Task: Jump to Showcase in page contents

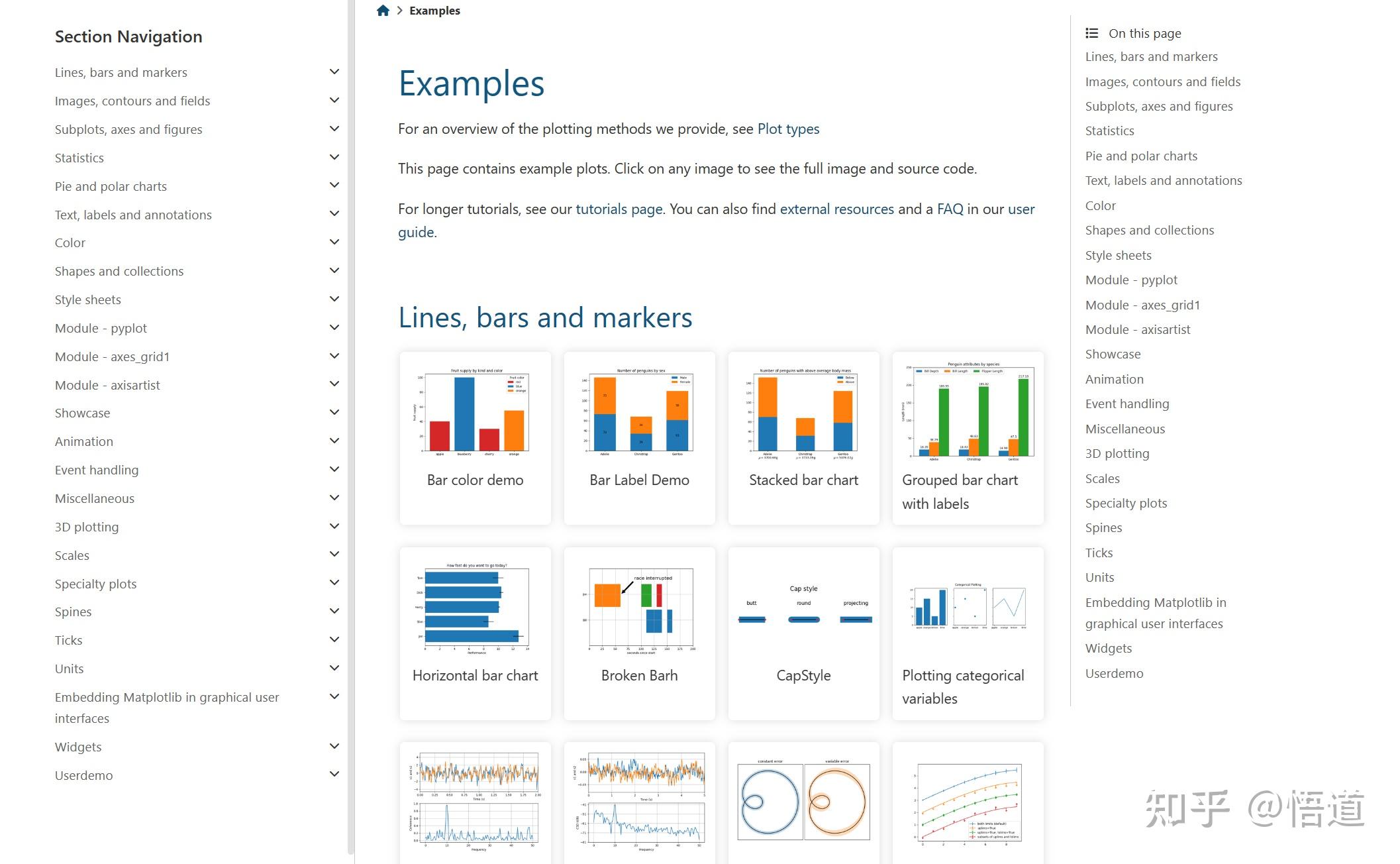Action: (x=1113, y=354)
